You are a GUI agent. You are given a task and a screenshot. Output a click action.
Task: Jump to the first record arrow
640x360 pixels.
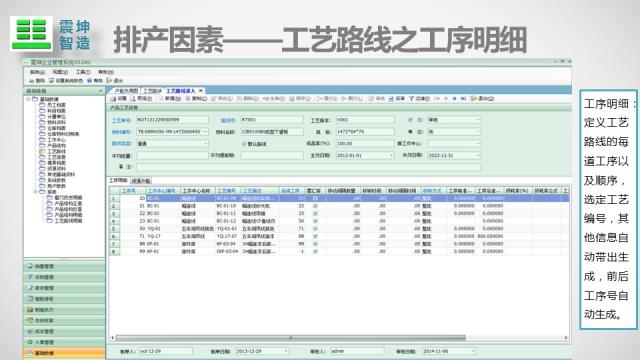pos(437,99)
